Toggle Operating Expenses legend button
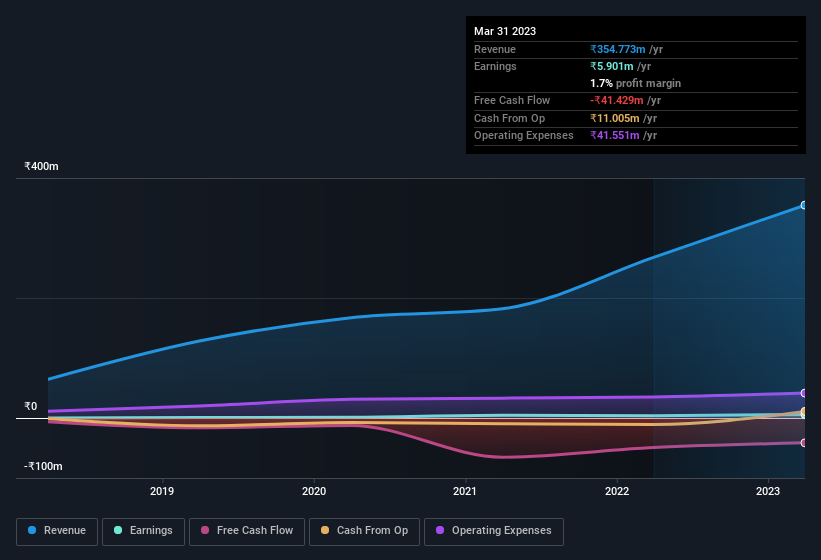Screen dimensions: 821x560 pyautogui.click(x=493, y=531)
